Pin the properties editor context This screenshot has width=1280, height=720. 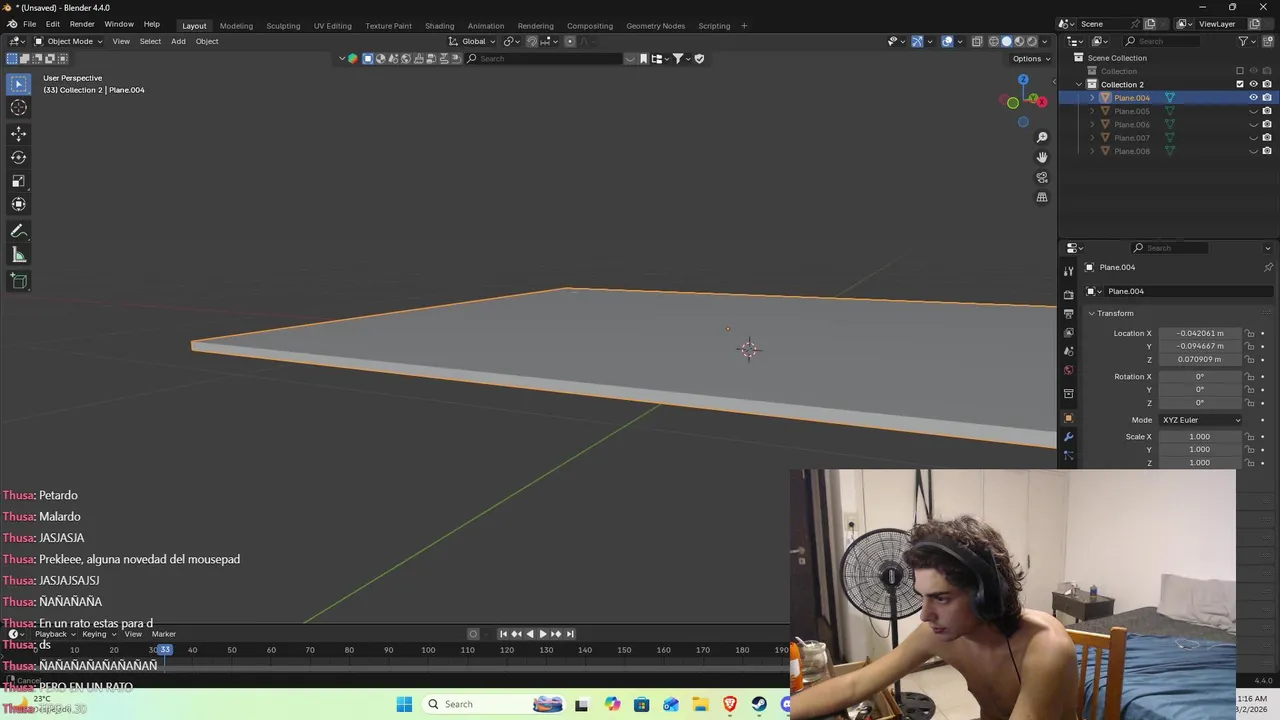pos(1268,267)
